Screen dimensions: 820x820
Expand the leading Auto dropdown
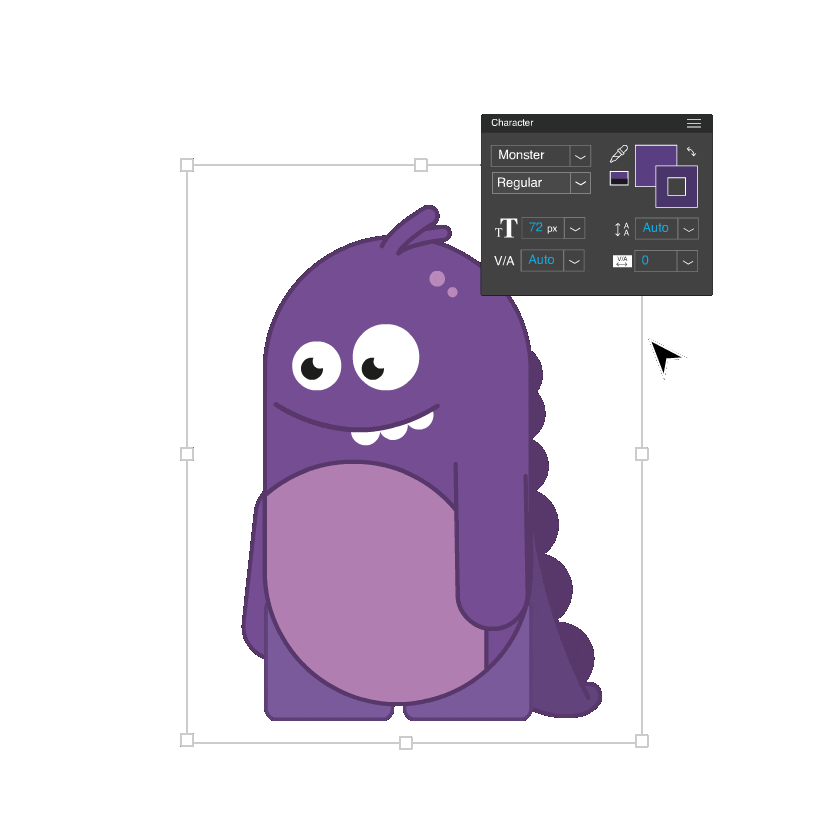coord(687,228)
